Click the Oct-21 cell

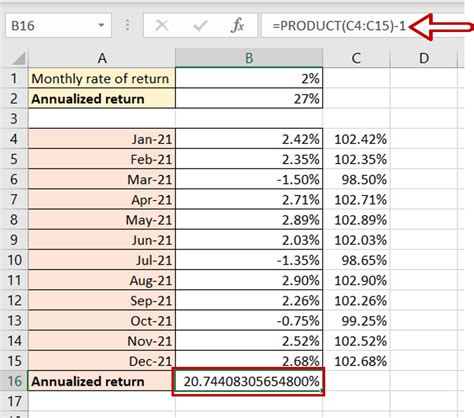click(x=102, y=320)
